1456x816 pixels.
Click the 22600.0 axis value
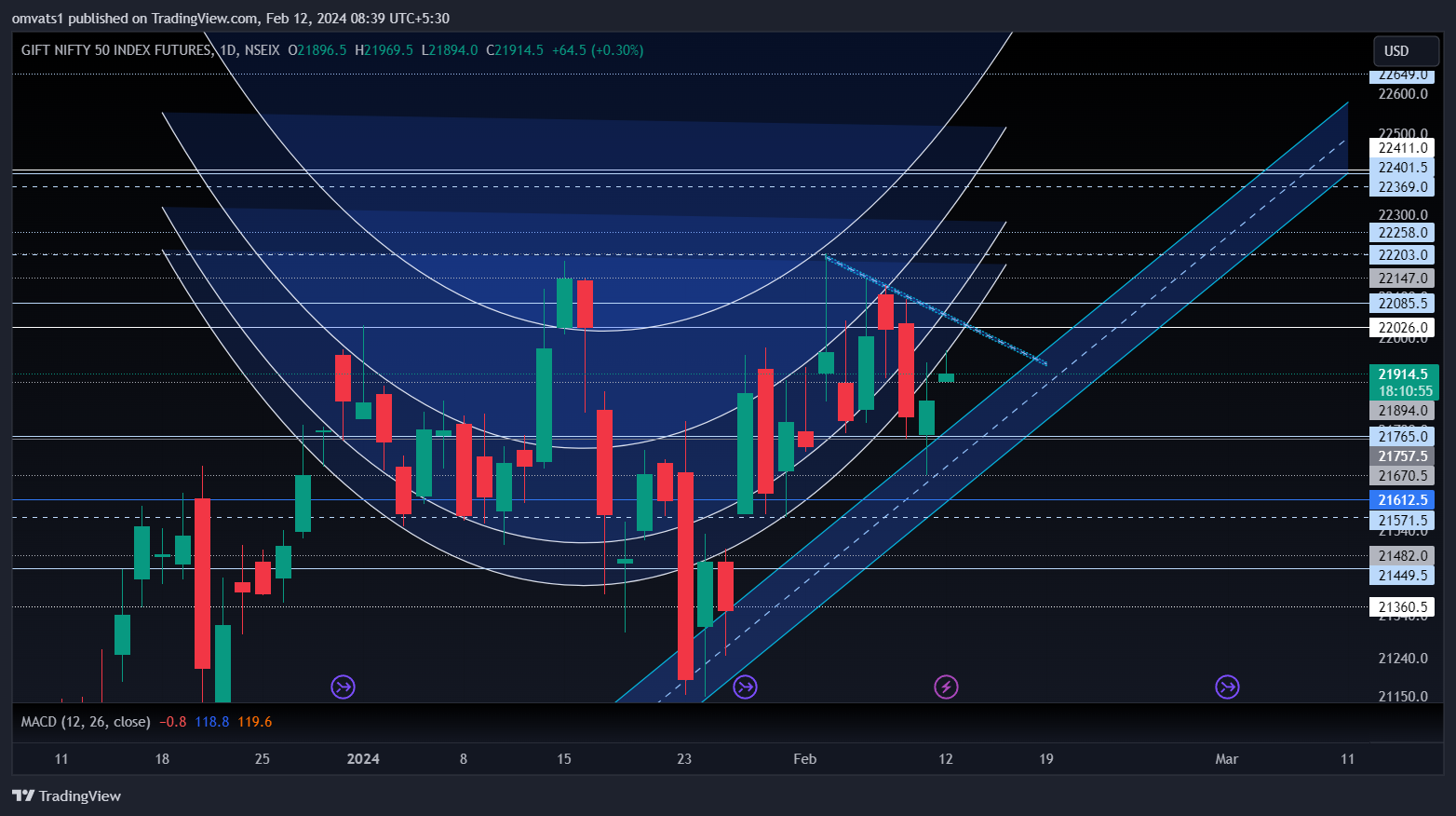[1402, 94]
